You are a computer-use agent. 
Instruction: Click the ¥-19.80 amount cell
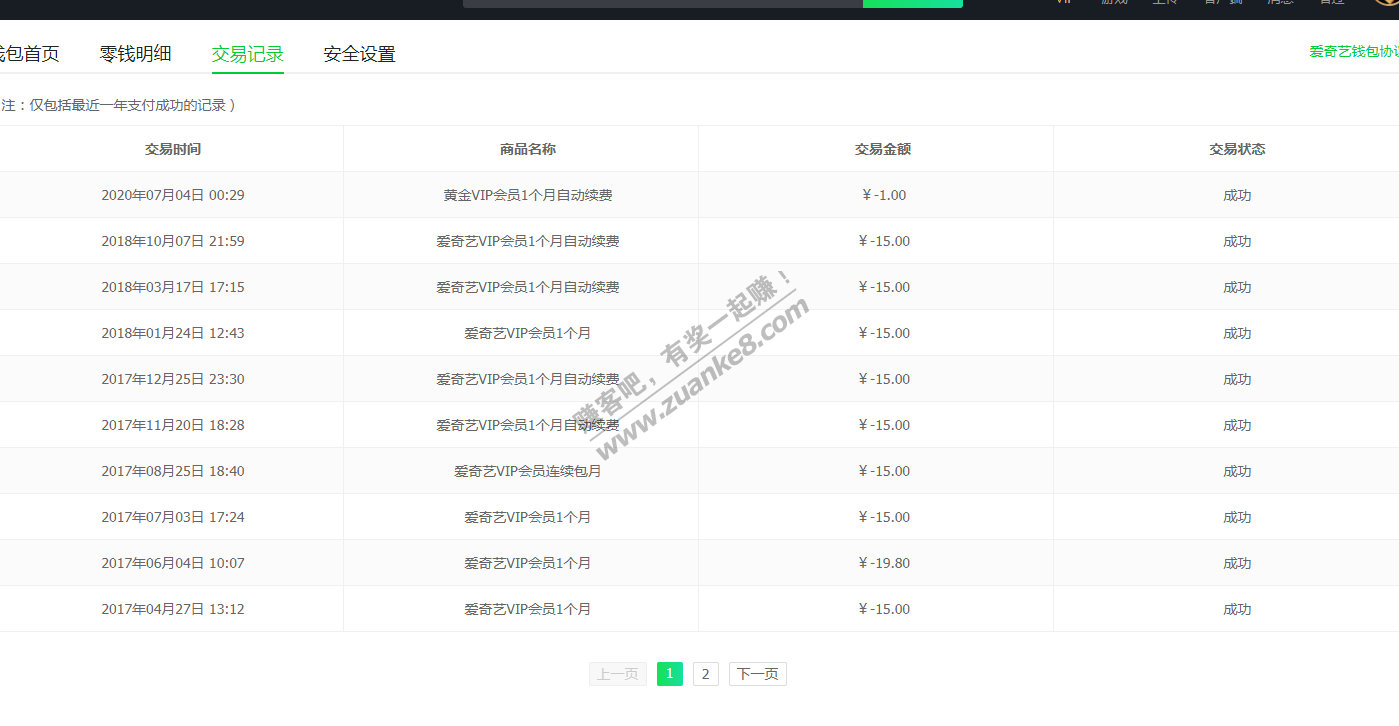click(x=883, y=563)
